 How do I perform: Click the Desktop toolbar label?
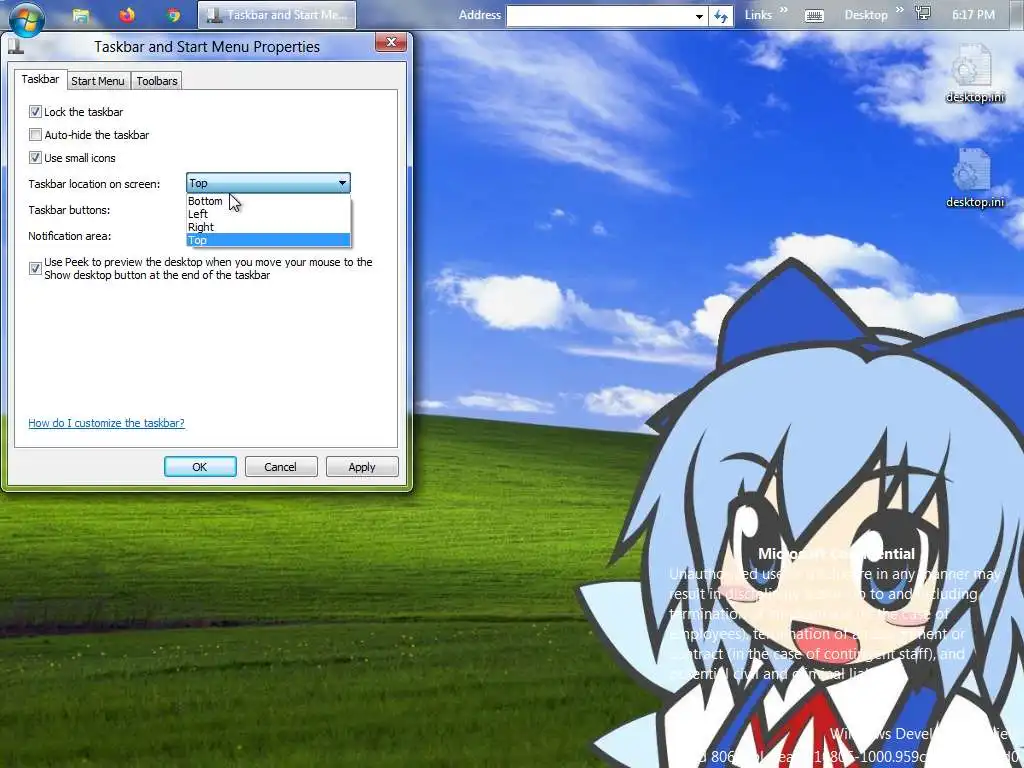866,15
